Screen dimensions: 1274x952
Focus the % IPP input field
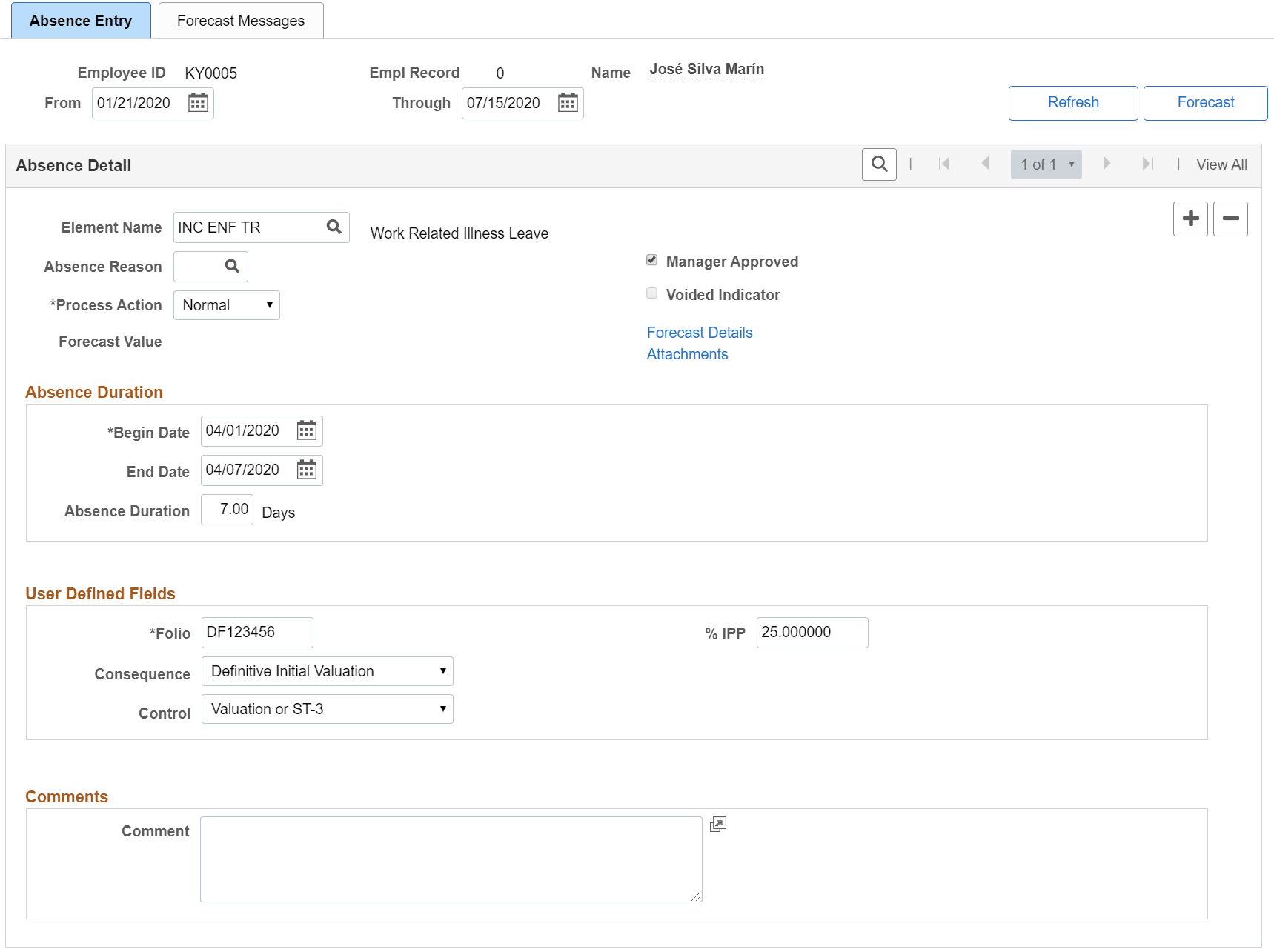click(812, 633)
